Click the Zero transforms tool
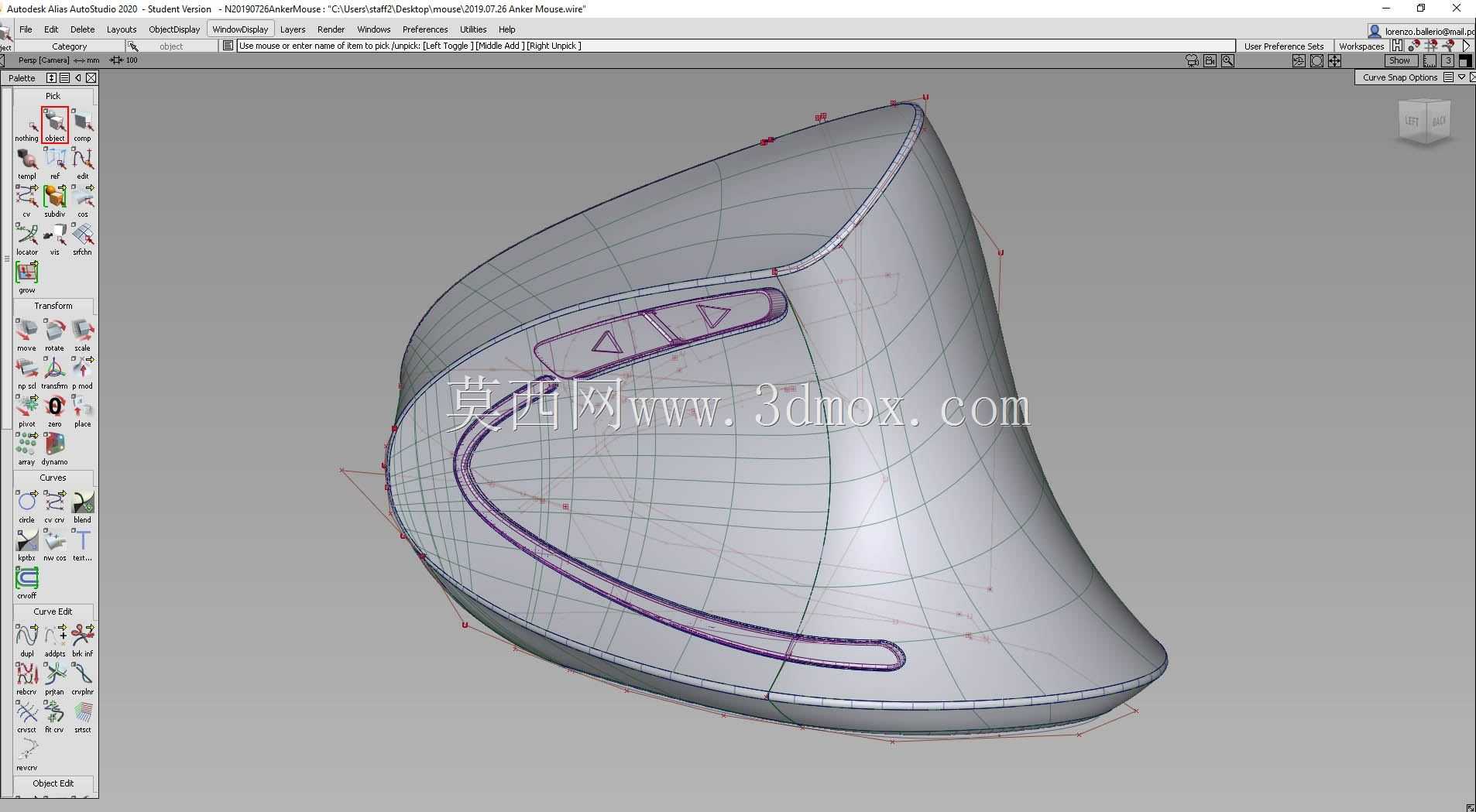Viewport: 1476px width, 812px height. click(x=54, y=411)
